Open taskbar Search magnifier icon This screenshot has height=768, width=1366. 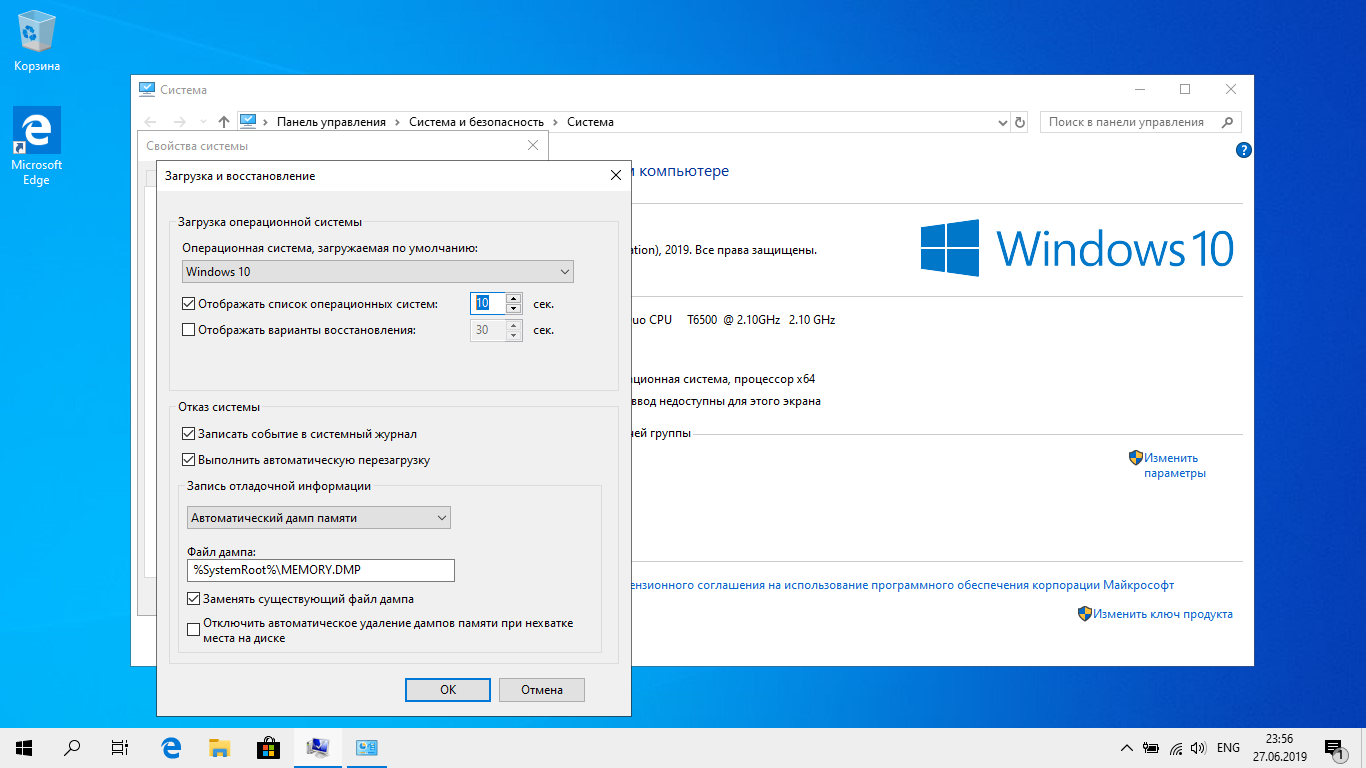pyautogui.click(x=72, y=747)
